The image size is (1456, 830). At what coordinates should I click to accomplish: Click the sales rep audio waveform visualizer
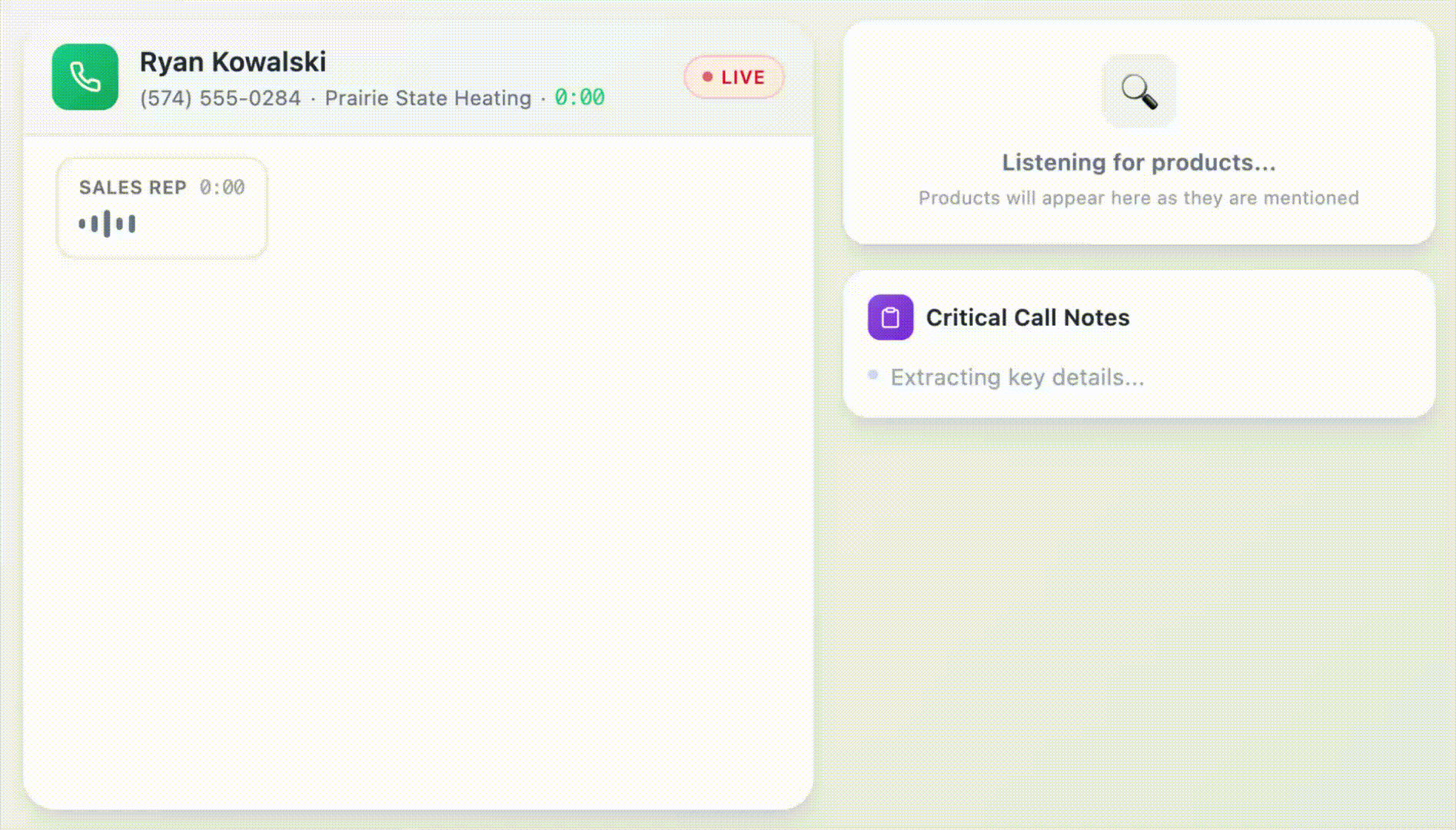pyautogui.click(x=108, y=222)
